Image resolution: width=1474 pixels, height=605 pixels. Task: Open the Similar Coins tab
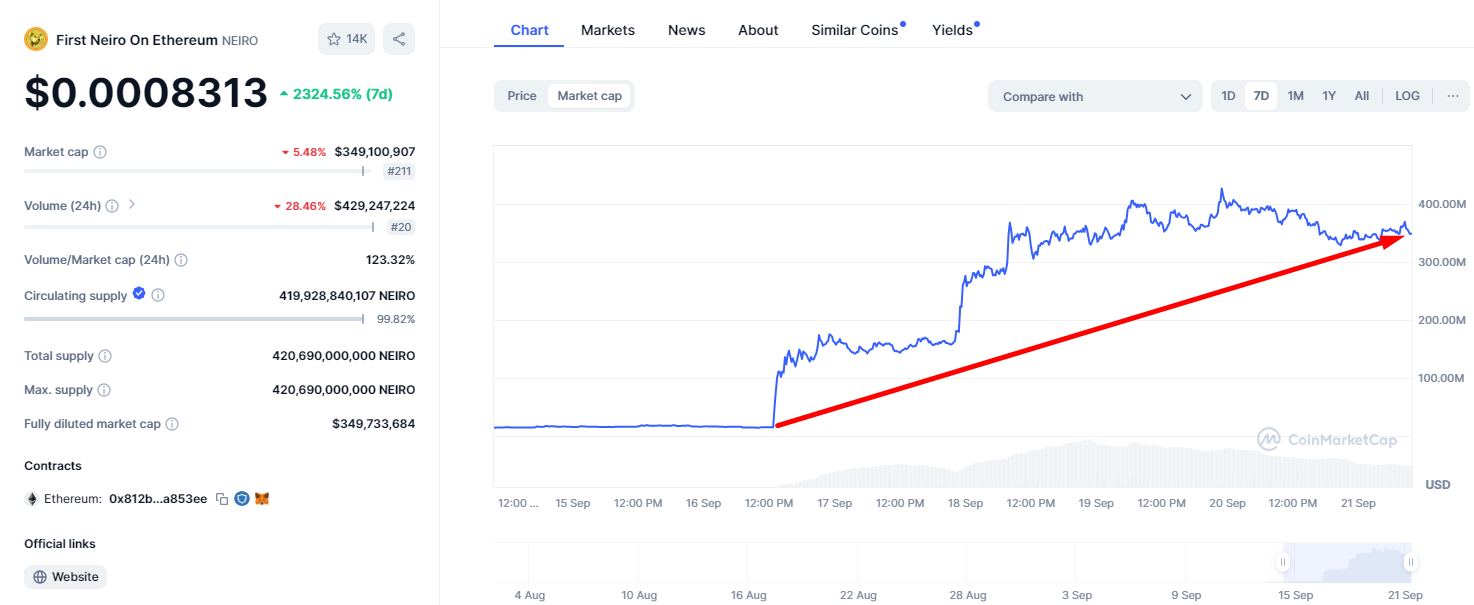tap(855, 30)
